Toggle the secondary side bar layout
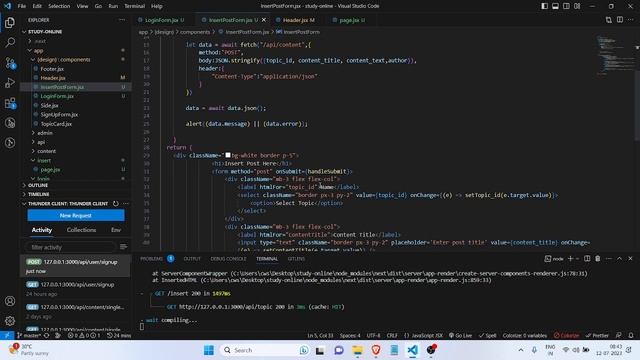This screenshot has width=640, height=360. click(566, 6)
